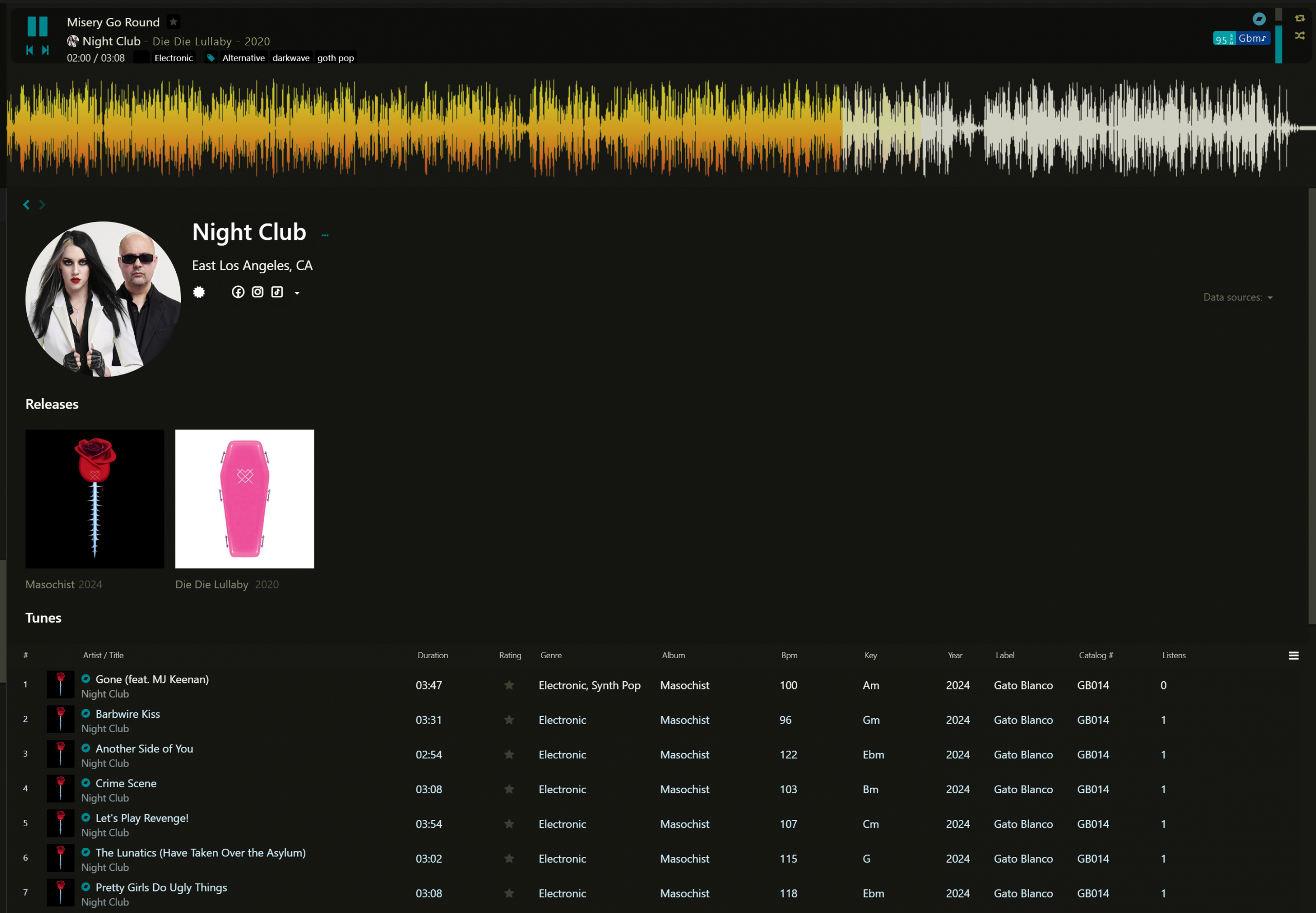Click the page vertical scrollbar
This screenshot has width=1316, height=913.
(x=1311, y=407)
